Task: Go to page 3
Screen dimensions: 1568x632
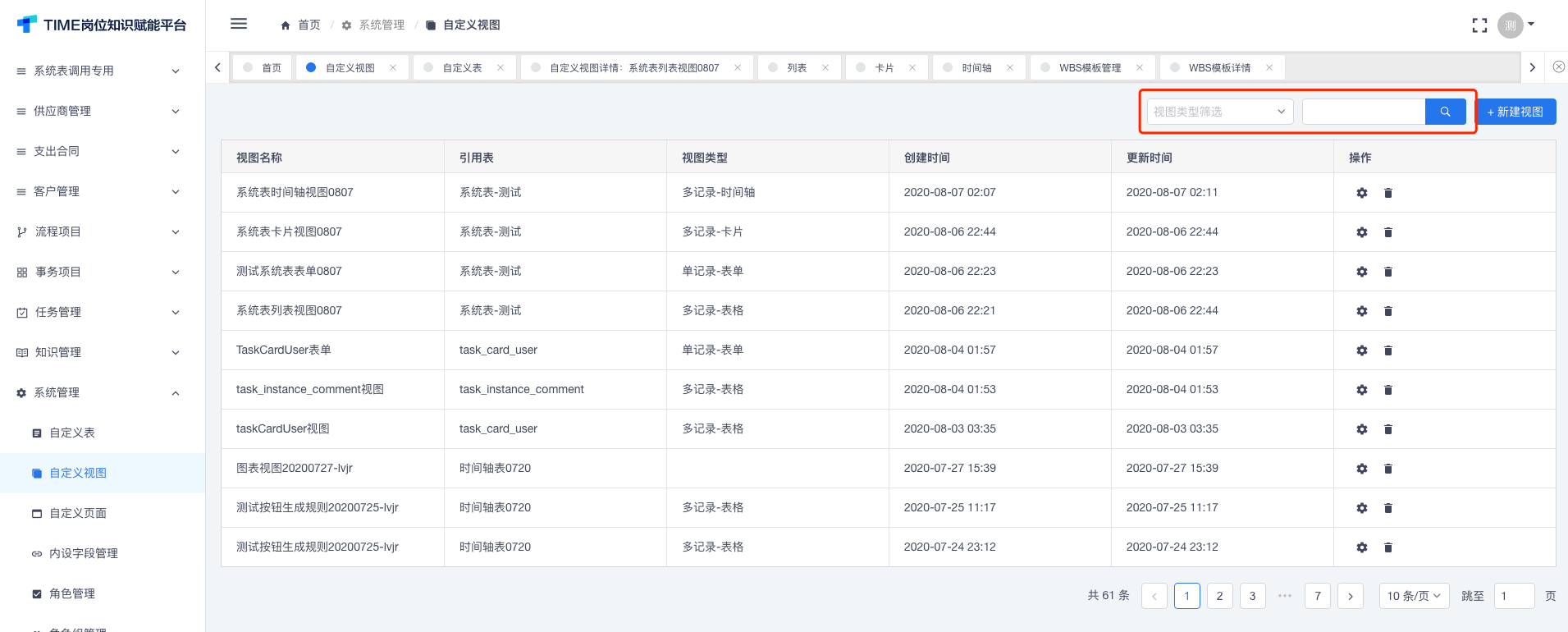Action: (1252, 596)
